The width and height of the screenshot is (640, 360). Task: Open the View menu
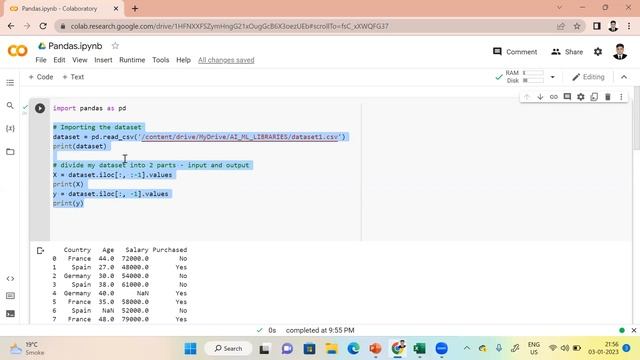(80, 60)
